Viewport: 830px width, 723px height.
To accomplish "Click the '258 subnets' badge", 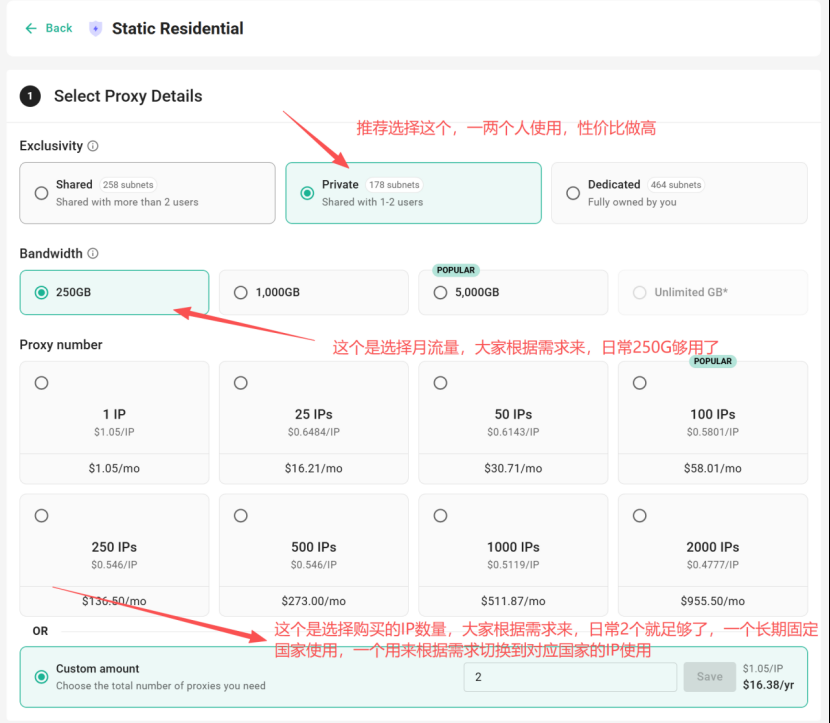I will (128, 185).
